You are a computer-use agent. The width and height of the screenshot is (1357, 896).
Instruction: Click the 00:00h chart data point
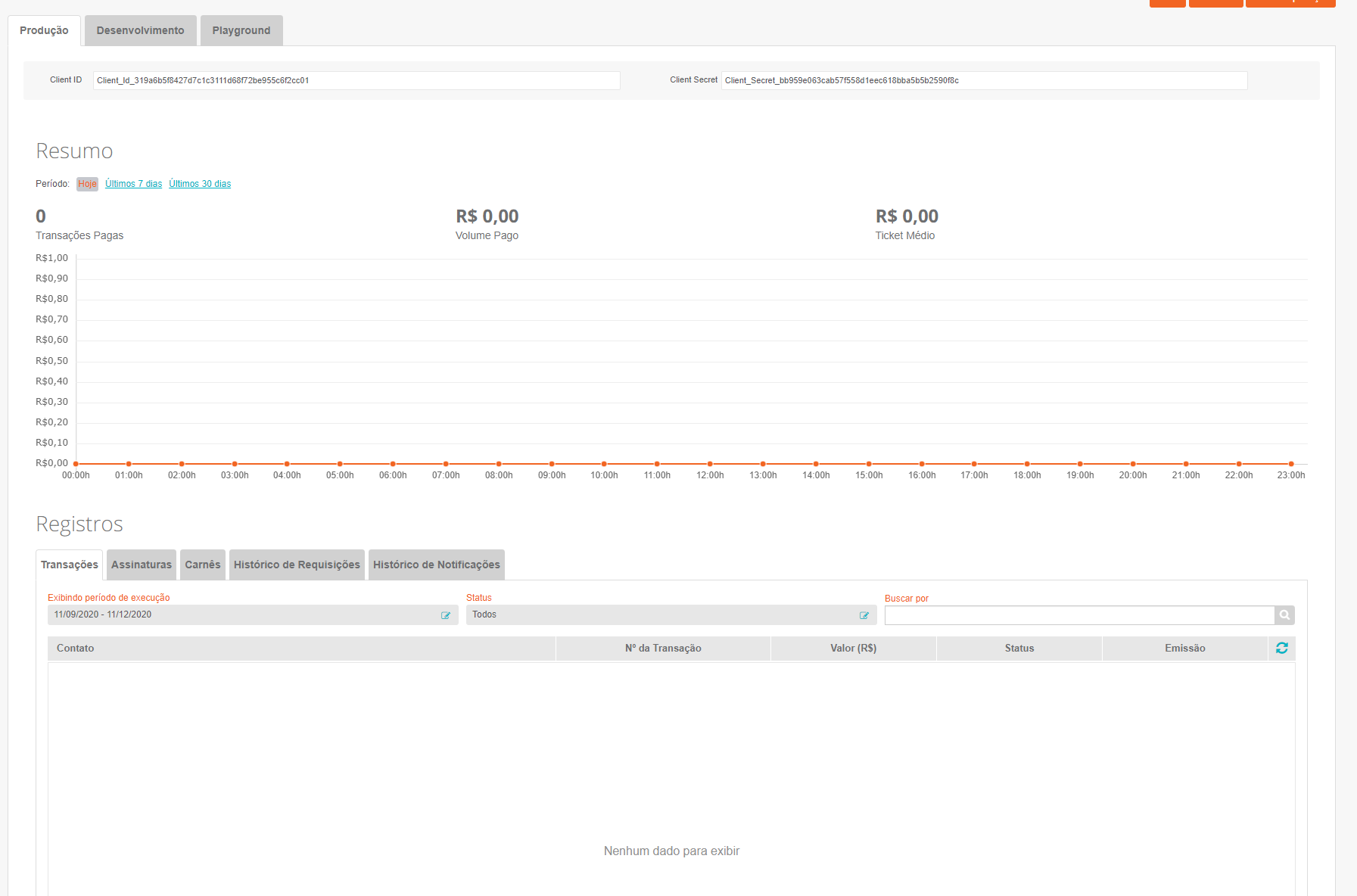coord(76,464)
